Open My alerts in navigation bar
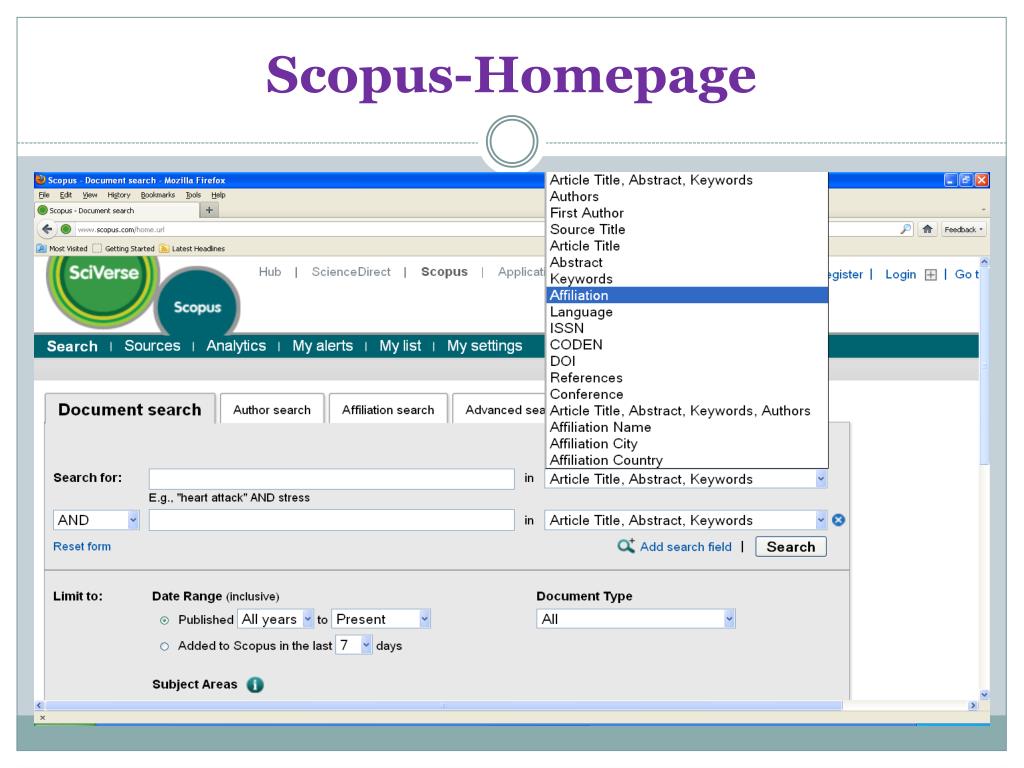 [x=323, y=345]
